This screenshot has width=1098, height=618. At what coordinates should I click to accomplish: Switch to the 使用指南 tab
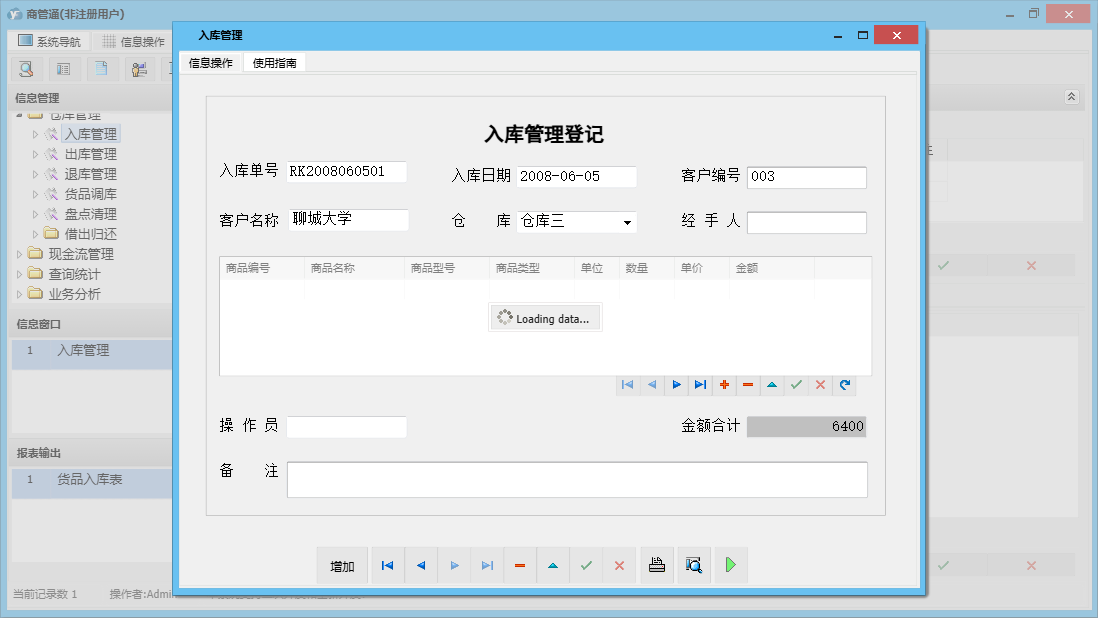pyautogui.click(x=274, y=61)
